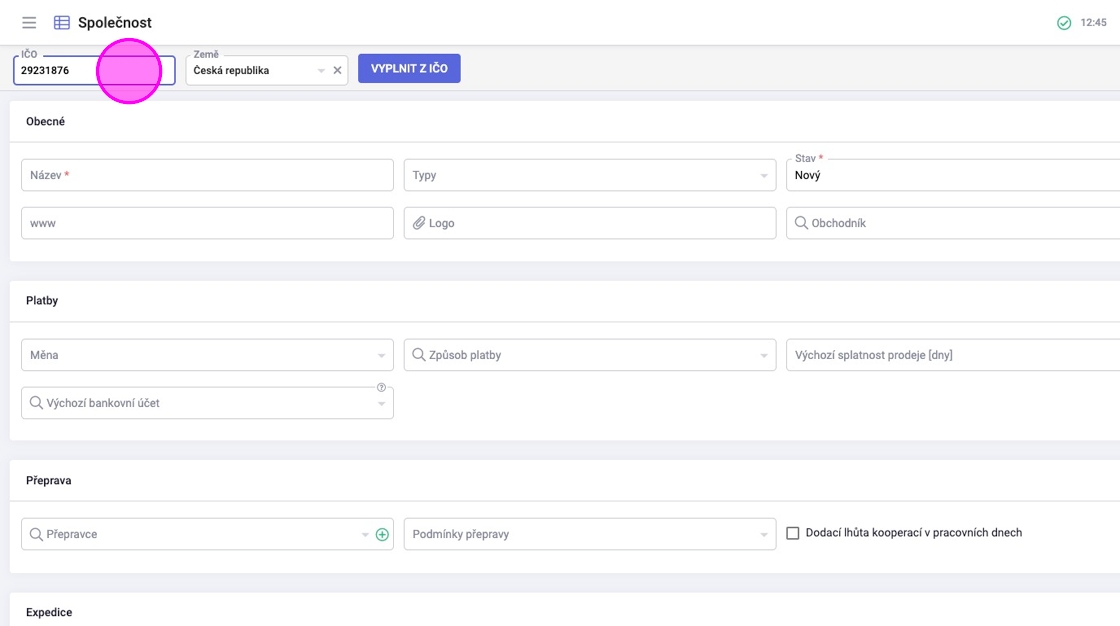The image size is (1120, 626).
Task: Toggle Dodací lhůta kooperací v pracovních dnech checkbox
Action: 793,534
